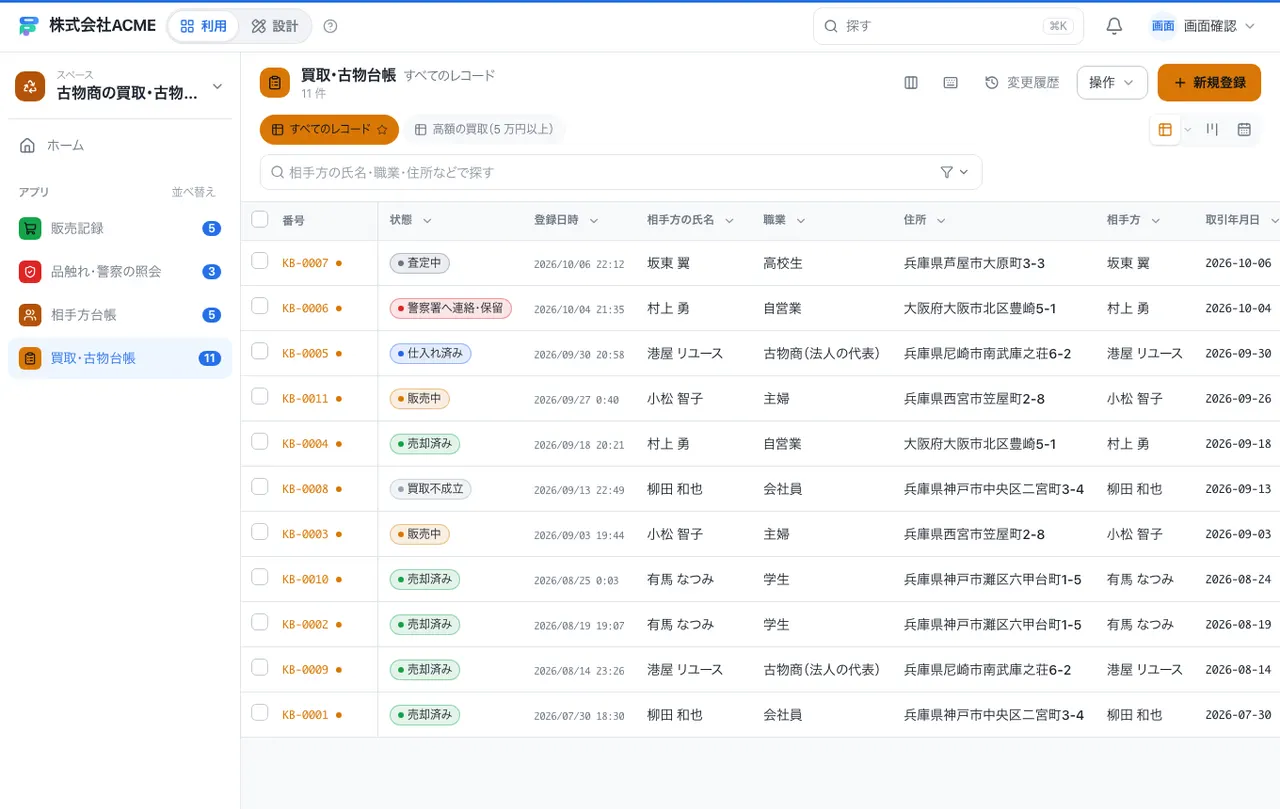Image resolution: width=1280 pixels, height=809 pixels.
Task: Switch to kanban board view icon
Action: click(x=1212, y=129)
